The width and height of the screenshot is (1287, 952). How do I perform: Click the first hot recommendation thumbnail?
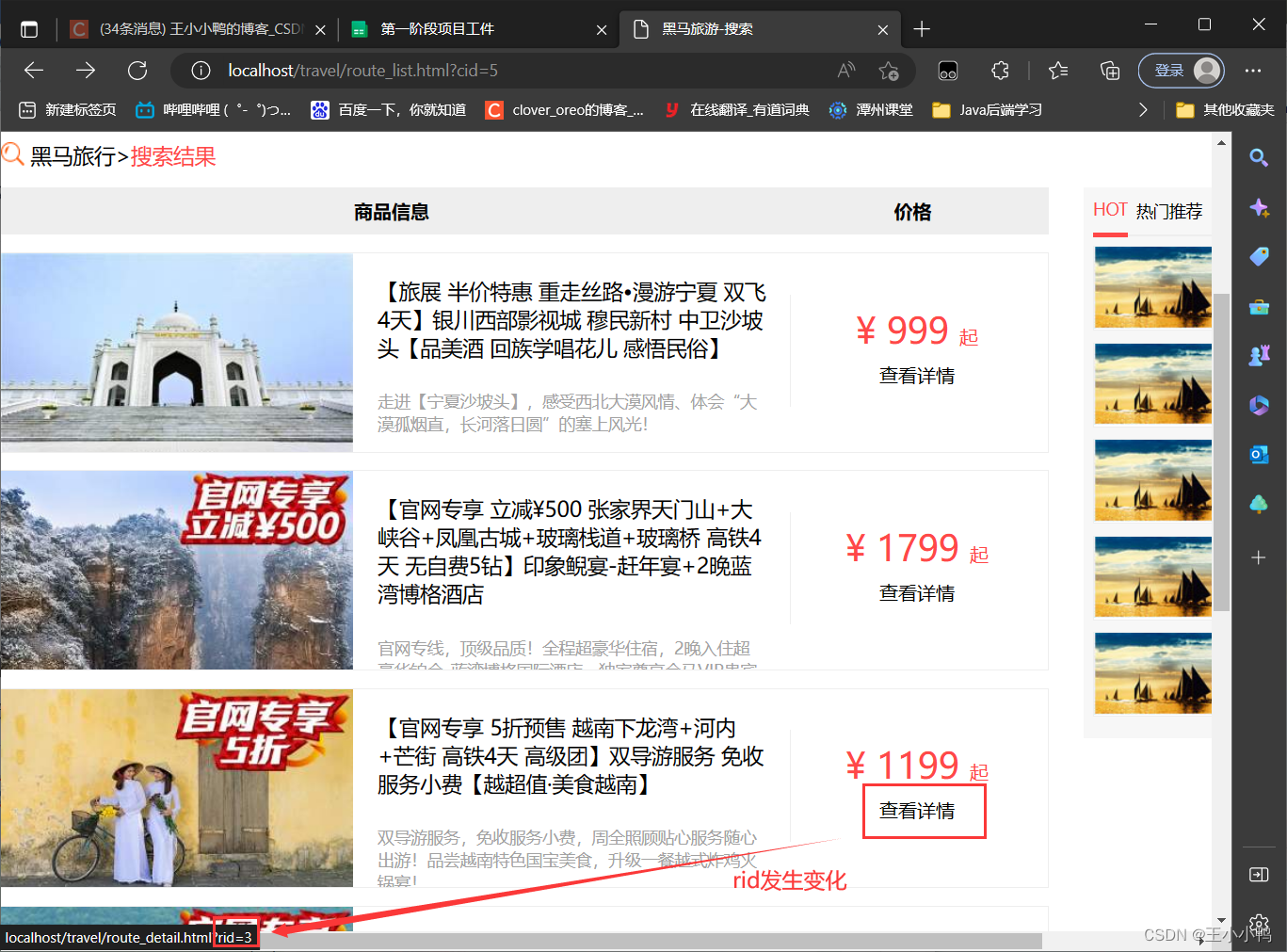point(1152,287)
